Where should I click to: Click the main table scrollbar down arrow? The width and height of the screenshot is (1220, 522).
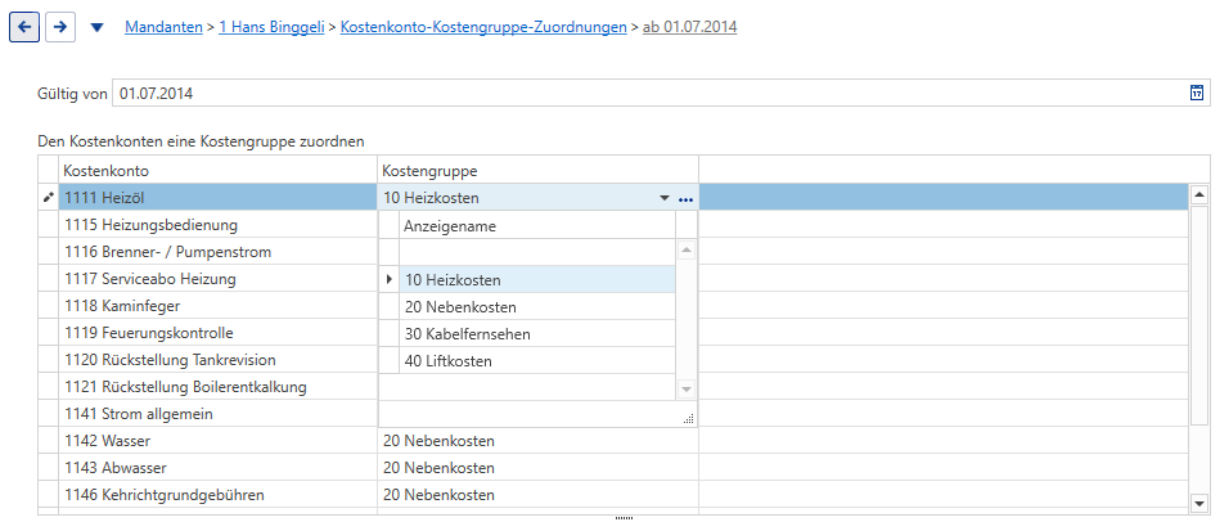click(x=1200, y=502)
